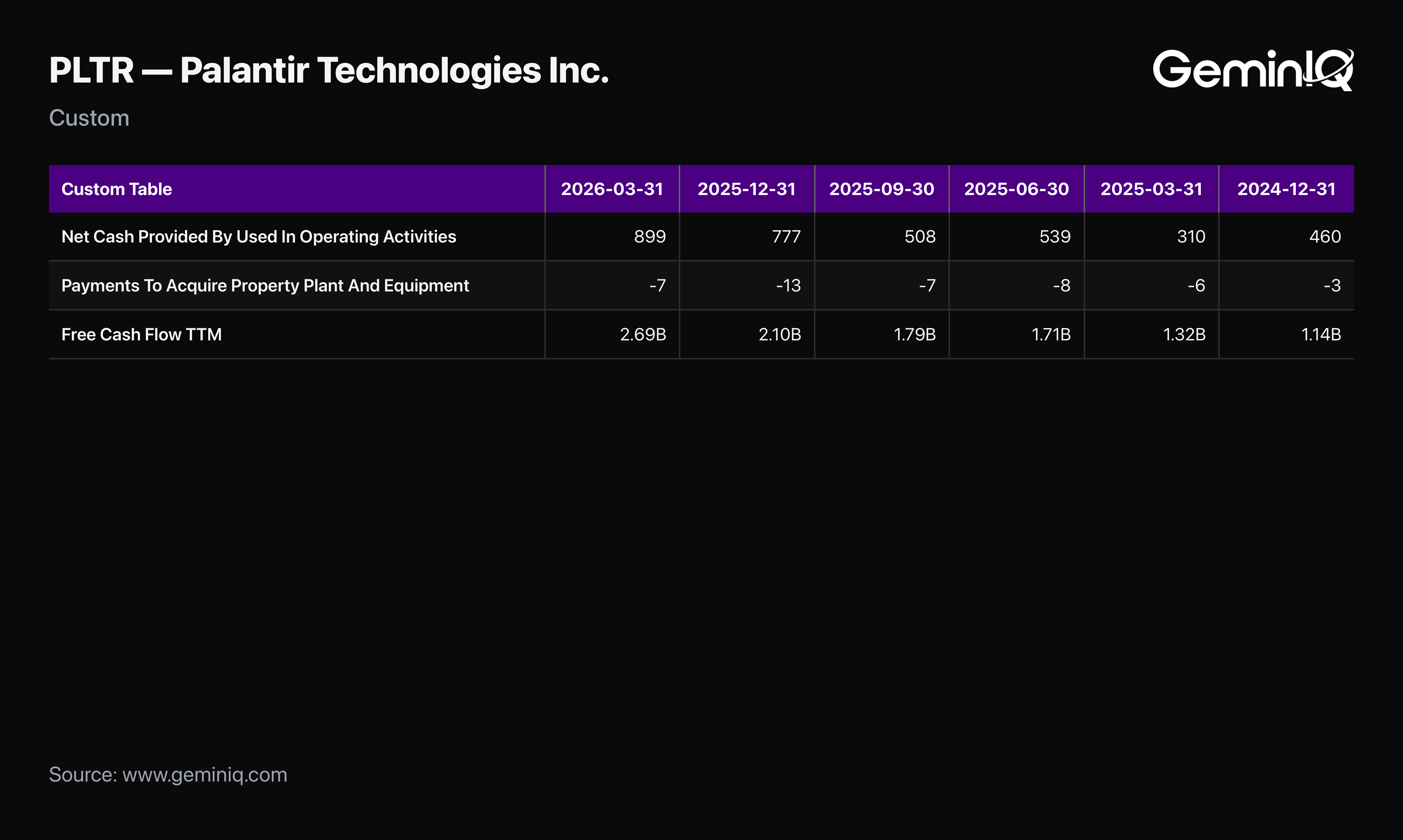Click the -13 property payments value
1403x840 pixels.
(789, 286)
